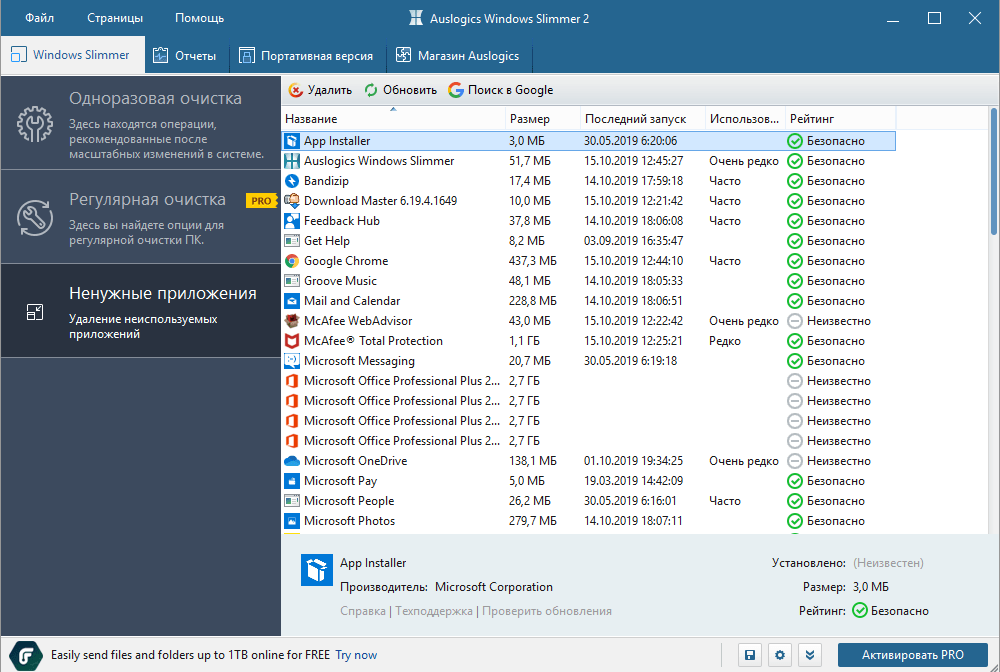Click the save icon in bottom bar
This screenshot has width=1000, height=672.
pyautogui.click(x=750, y=655)
